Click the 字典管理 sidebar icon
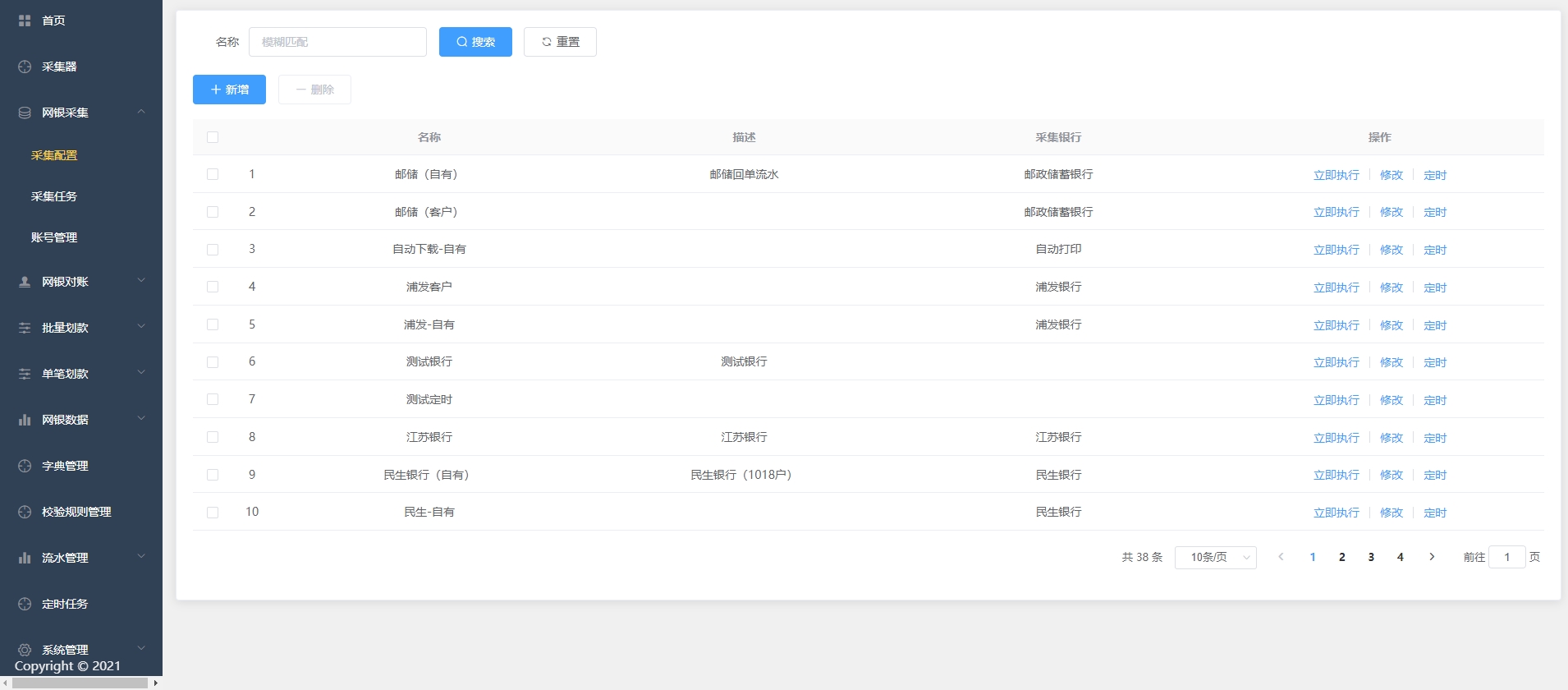The height and width of the screenshot is (690, 1568). tap(25, 466)
